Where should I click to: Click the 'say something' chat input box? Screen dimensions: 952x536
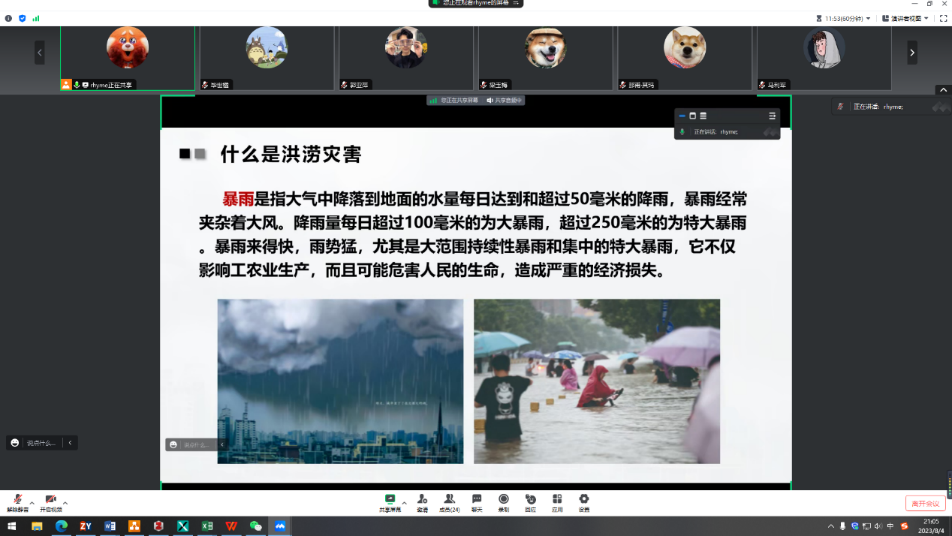(41, 443)
